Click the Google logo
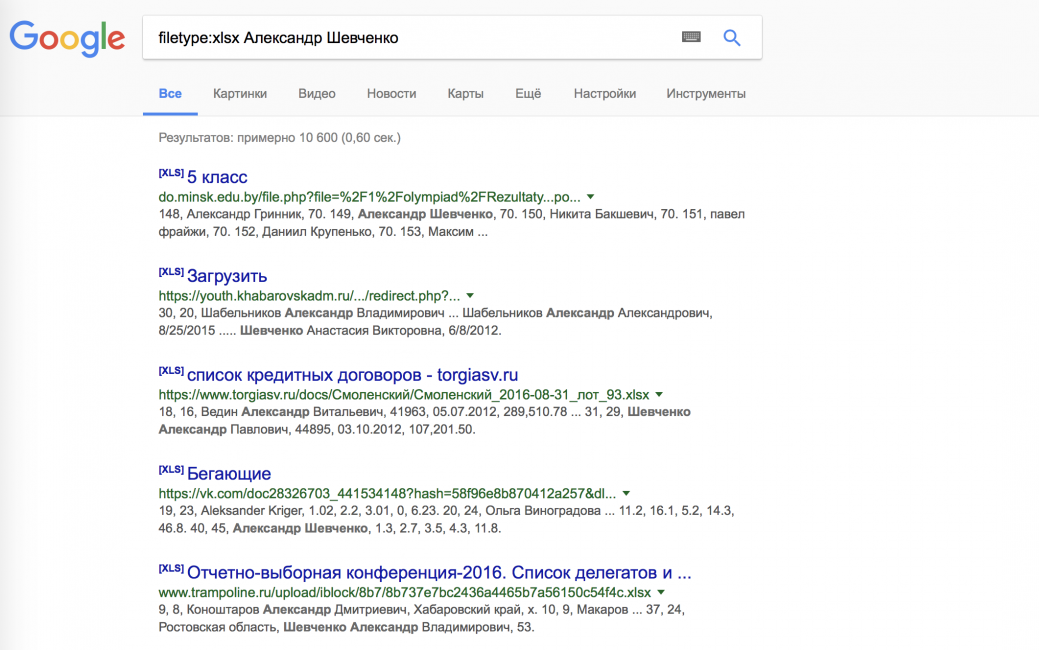This screenshot has width=1039, height=650. (67, 38)
